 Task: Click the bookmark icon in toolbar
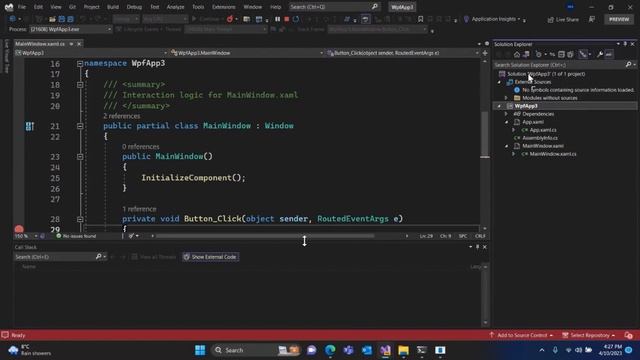(420, 19)
